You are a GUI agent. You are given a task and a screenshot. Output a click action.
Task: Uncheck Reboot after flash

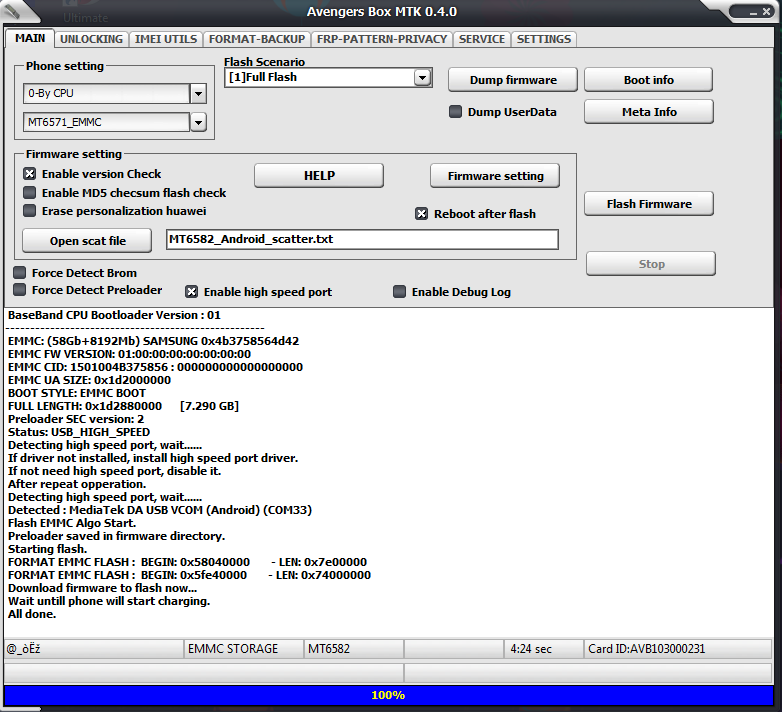421,214
